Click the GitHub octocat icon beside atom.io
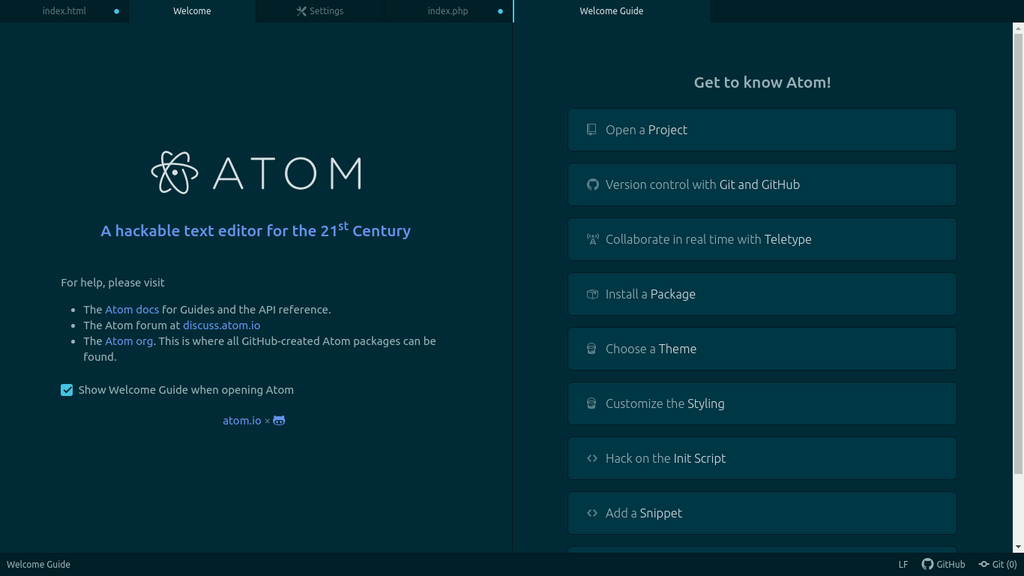The height and width of the screenshot is (576, 1024). tap(279, 421)
